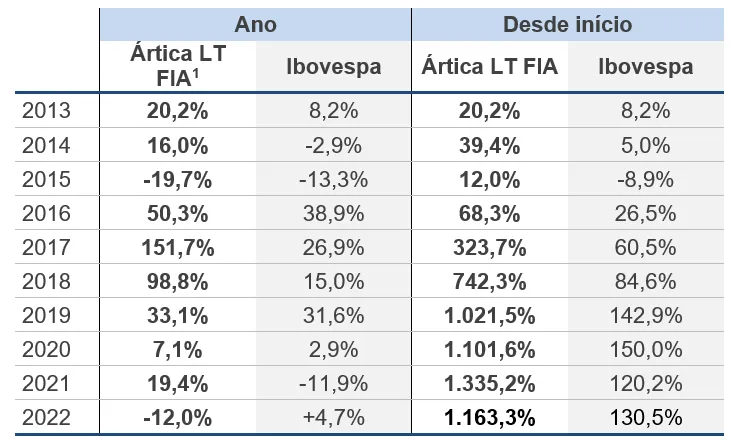Click the 742,3% since-inception cell
Image resolution: width=731 pixels, height=445 pixels.
[488, 282]
